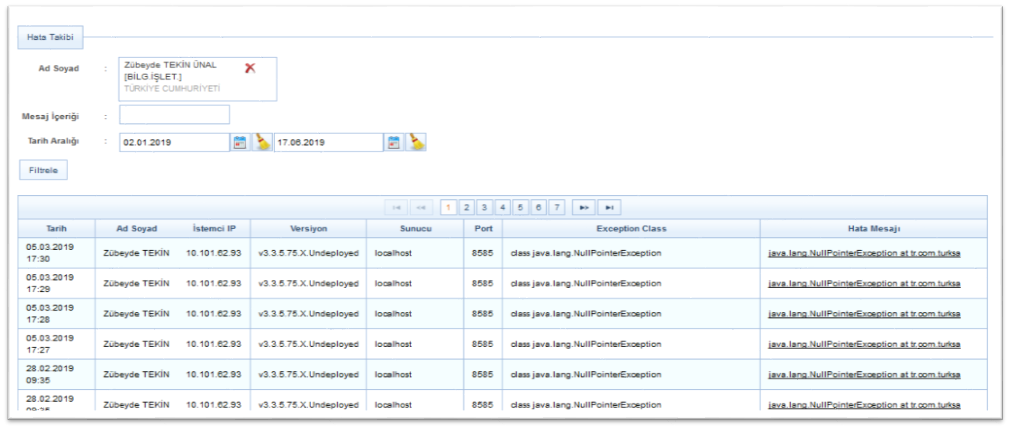Select page 7 in paginator

[x=557, y=207]
